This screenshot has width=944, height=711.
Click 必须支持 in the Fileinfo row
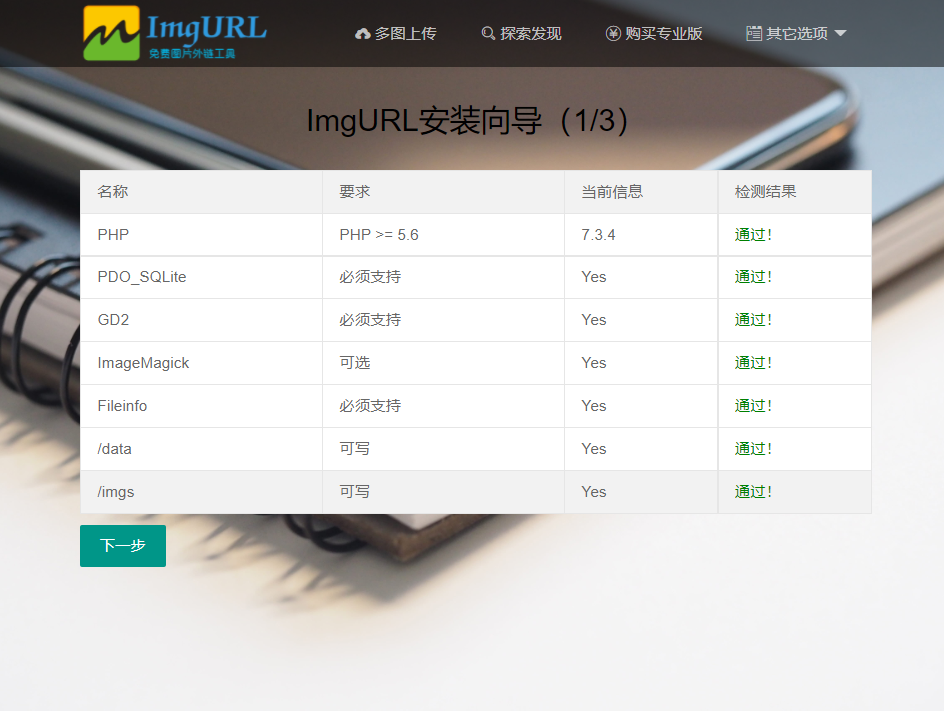(x=370, y=406)
